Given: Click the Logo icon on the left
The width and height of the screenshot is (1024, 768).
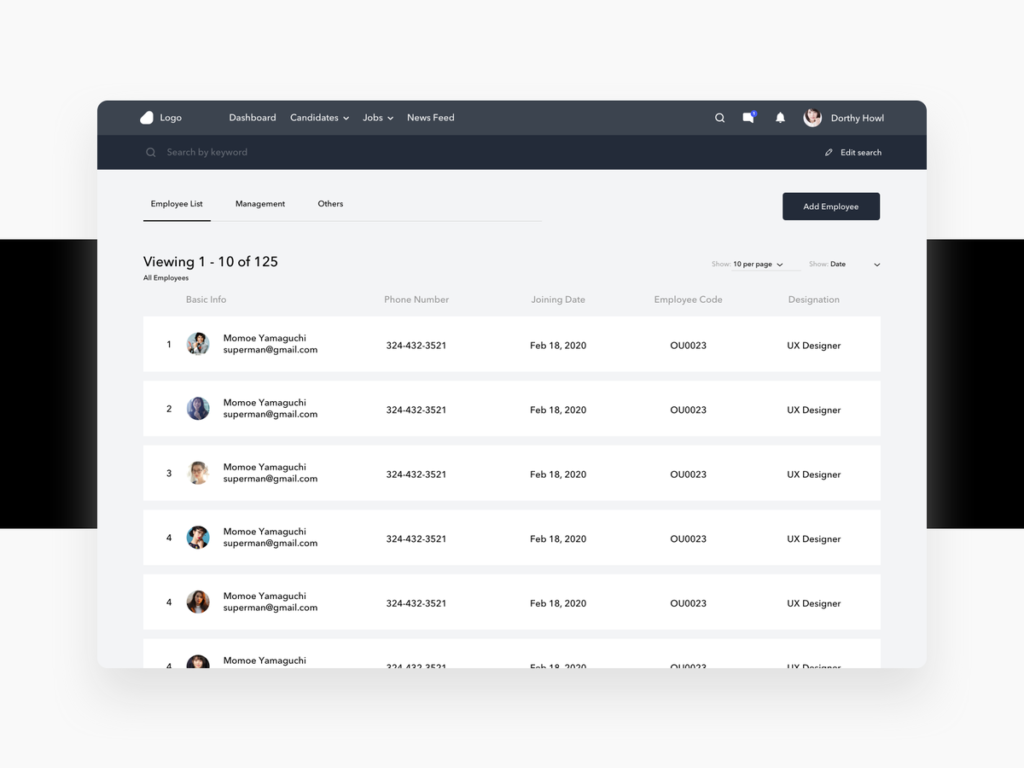Looking at the screenshot, I should click(x=146, y=117).
